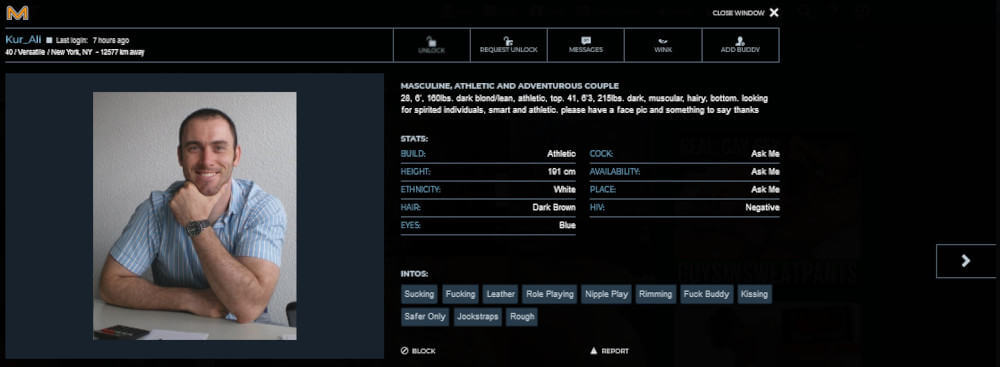Click the height value 191 cm

click(561, 172)
